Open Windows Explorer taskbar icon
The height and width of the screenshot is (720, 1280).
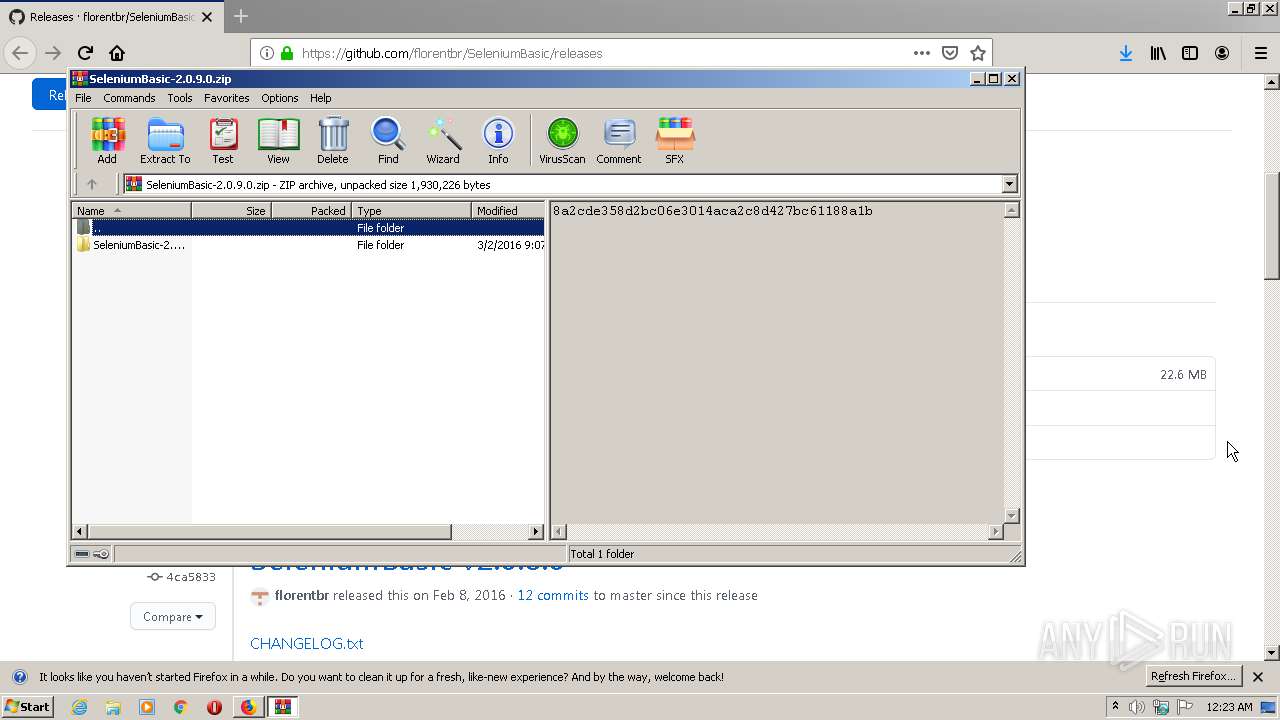113,707
